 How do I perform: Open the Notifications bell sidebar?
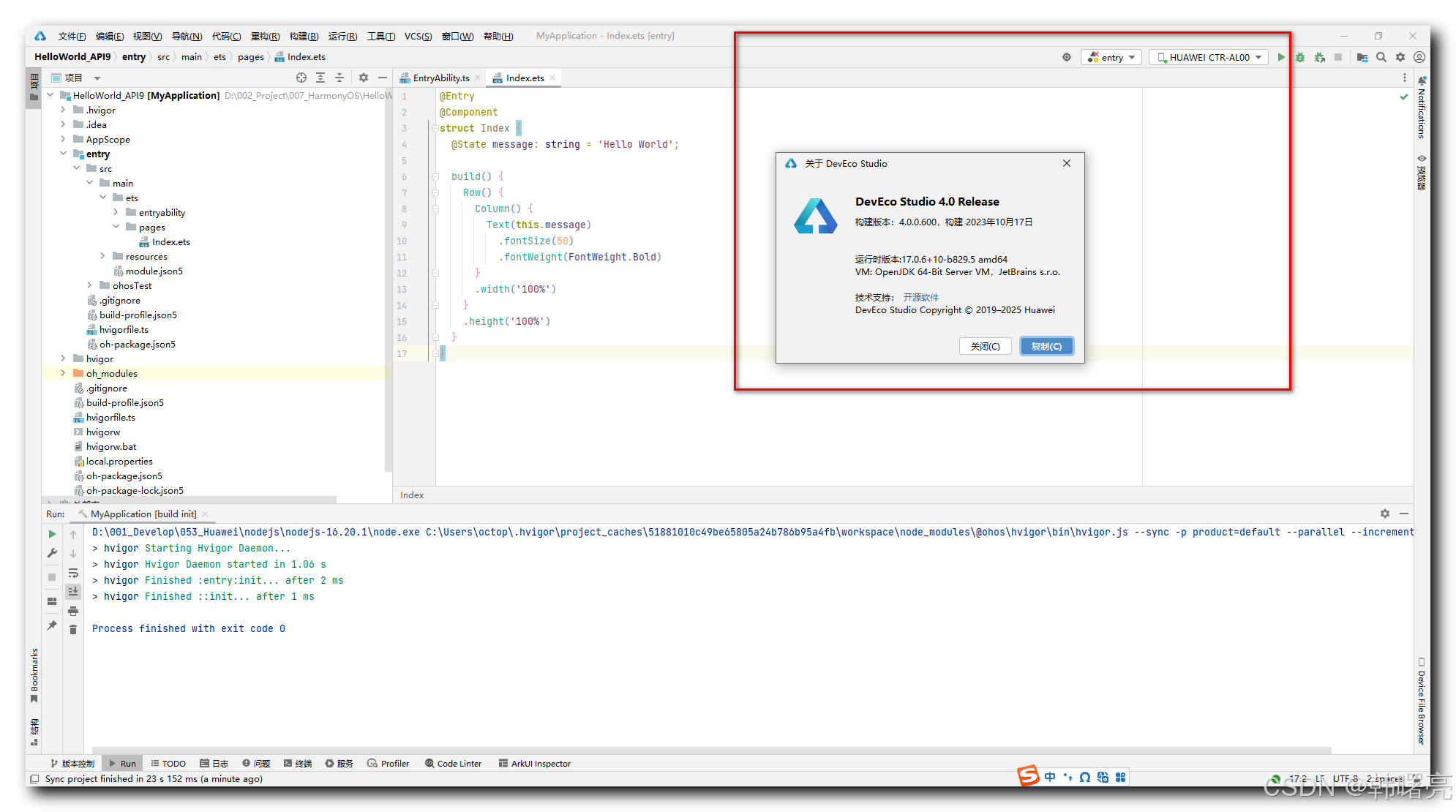pyautogui.click(x=1422, y=108)
